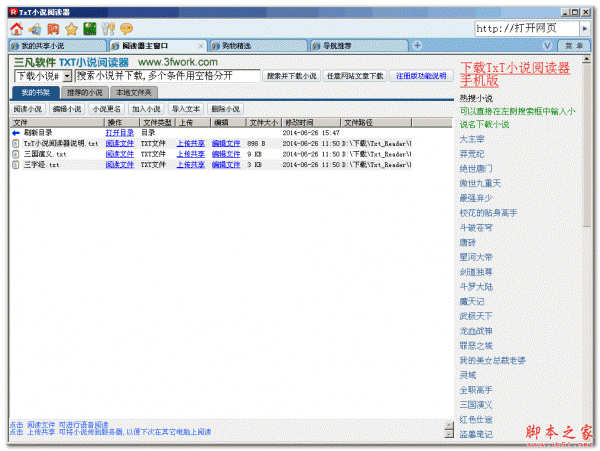Click the red 购 shopping icon
Viewport: 600px width, 451px height.
pos(53,29)
